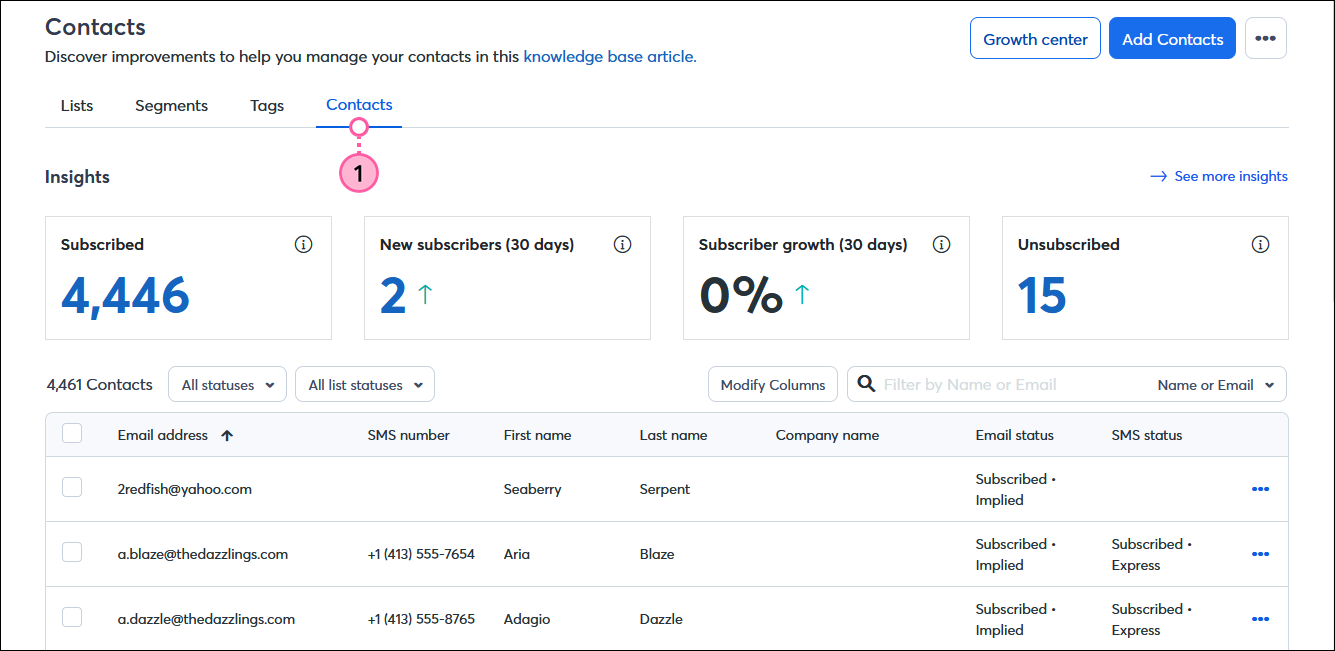Viewport: 1335px width, 651px height.
Task: Click the sort arrow next to Email address
Action: point(227,435)
